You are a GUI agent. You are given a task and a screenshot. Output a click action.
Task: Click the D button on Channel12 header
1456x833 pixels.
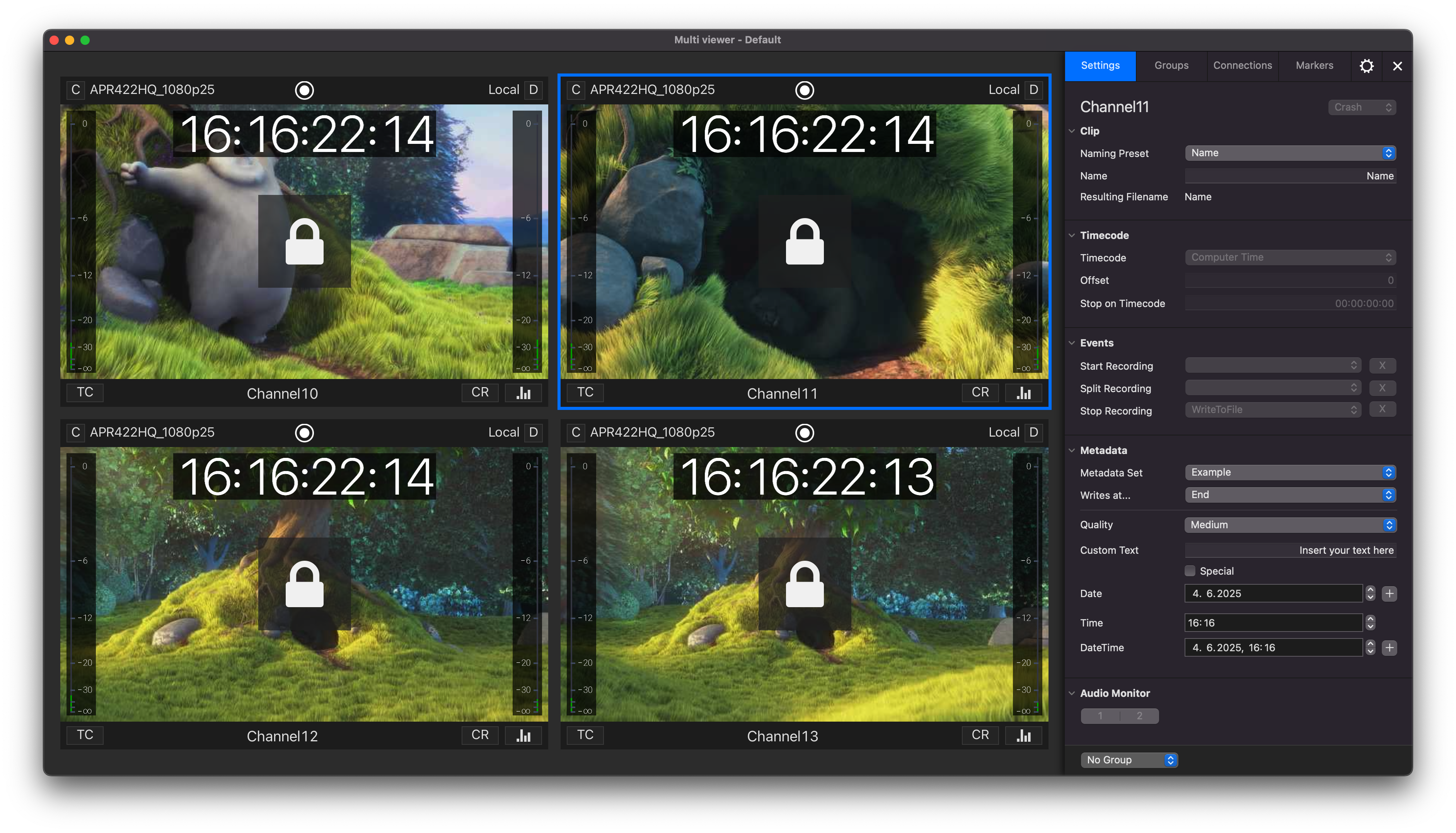[x=533, y=432]
